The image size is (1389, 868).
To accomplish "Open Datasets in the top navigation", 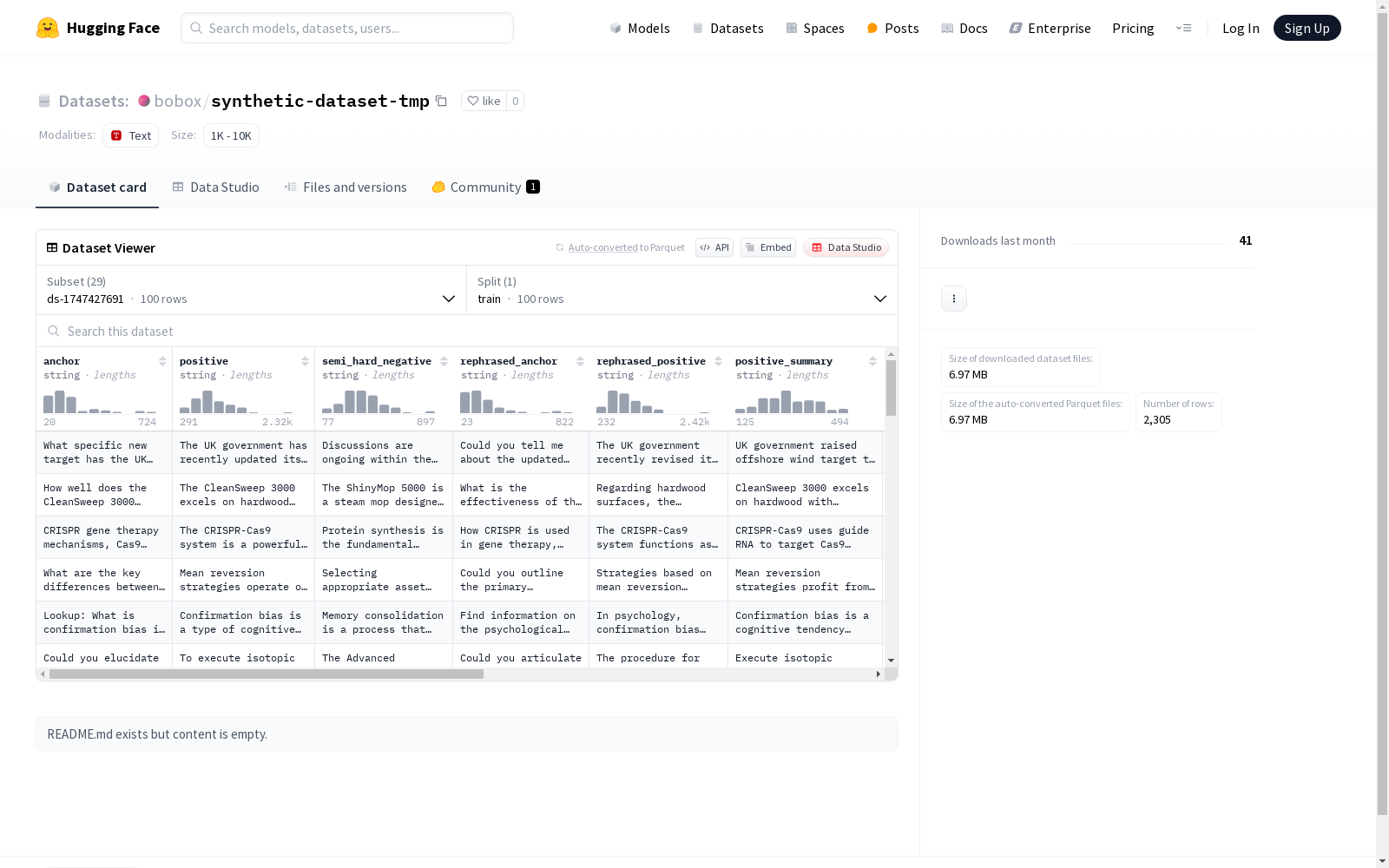I will coord(727,28).
